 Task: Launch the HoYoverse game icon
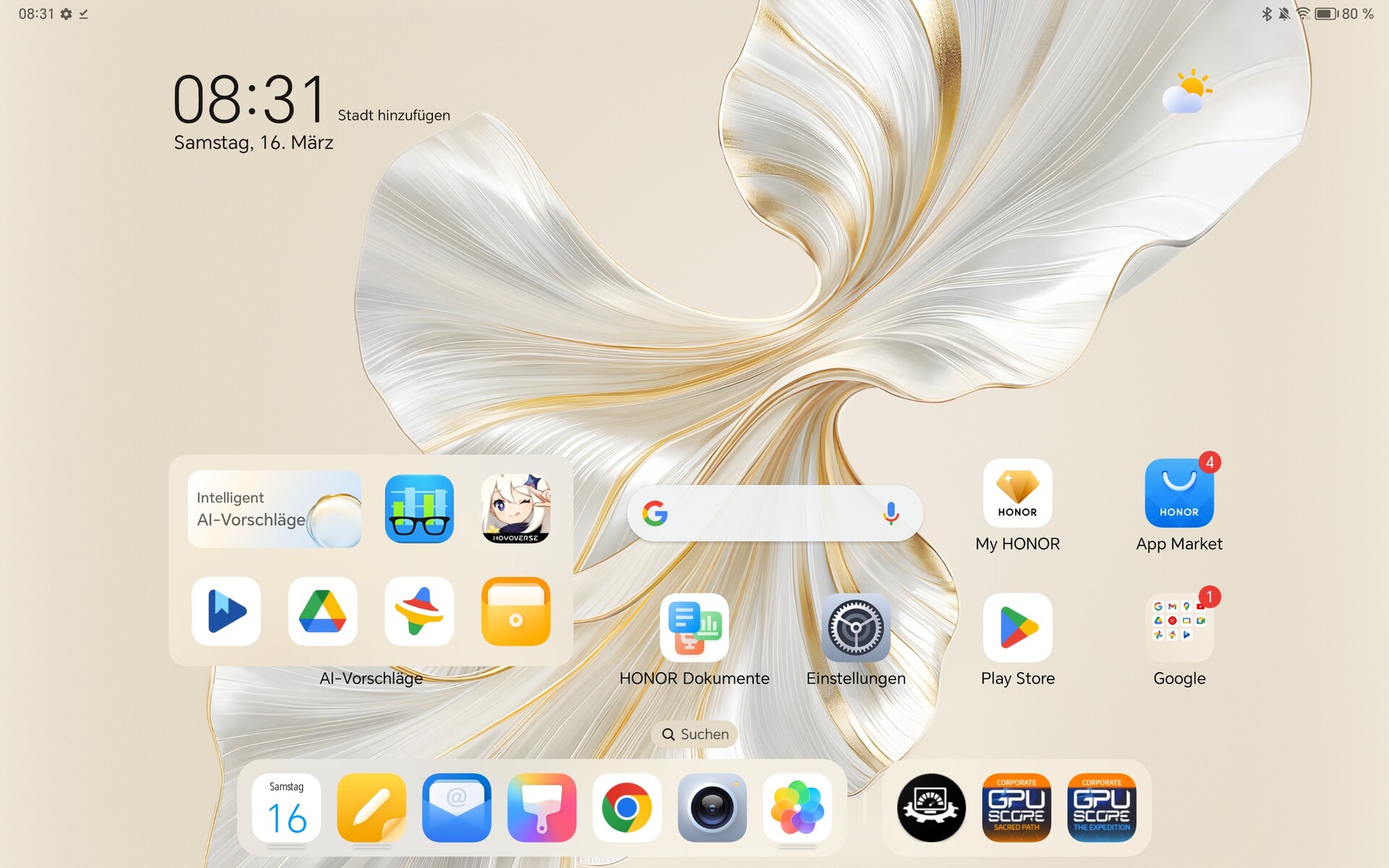click(x=515, y=509)
